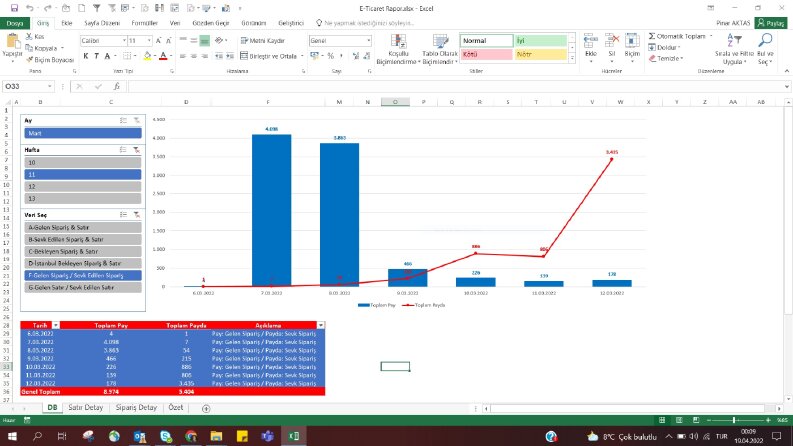Viewport: 793px width, 446px height.
Task: Click the Save icon in quick access toolbar
Action: (14, 8)
